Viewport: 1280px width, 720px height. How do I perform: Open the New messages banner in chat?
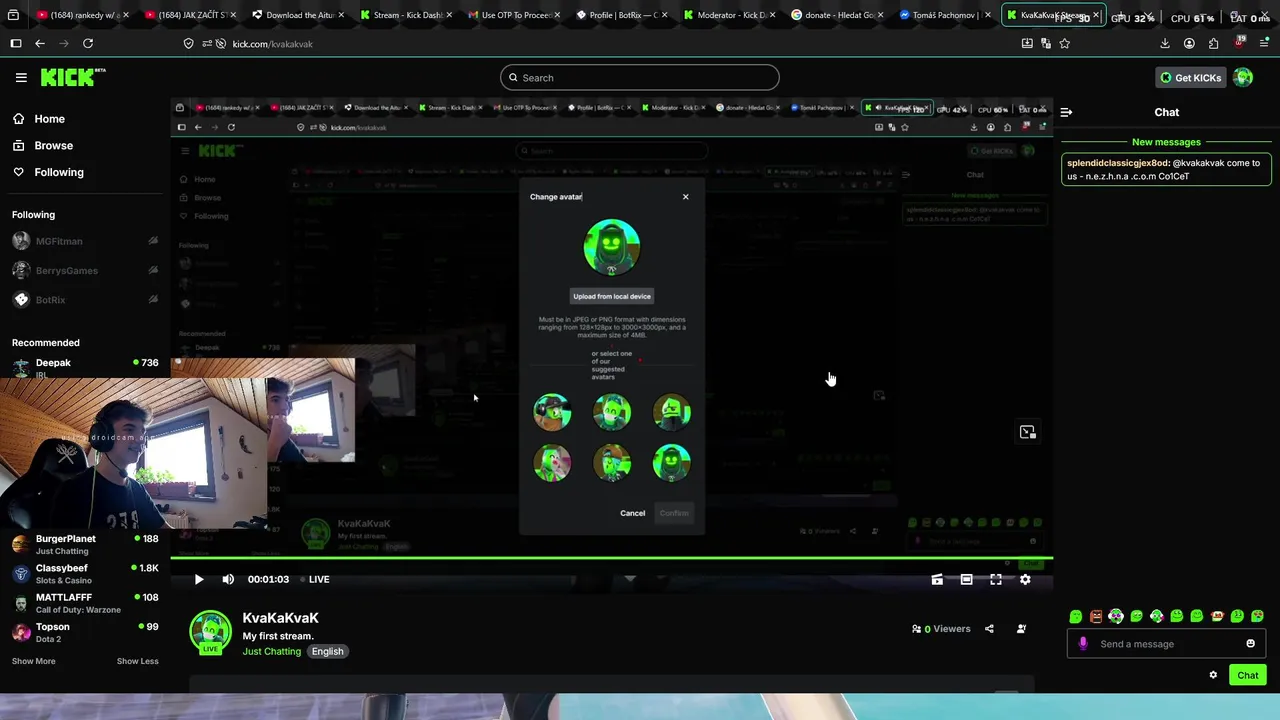coord(1166,142)
